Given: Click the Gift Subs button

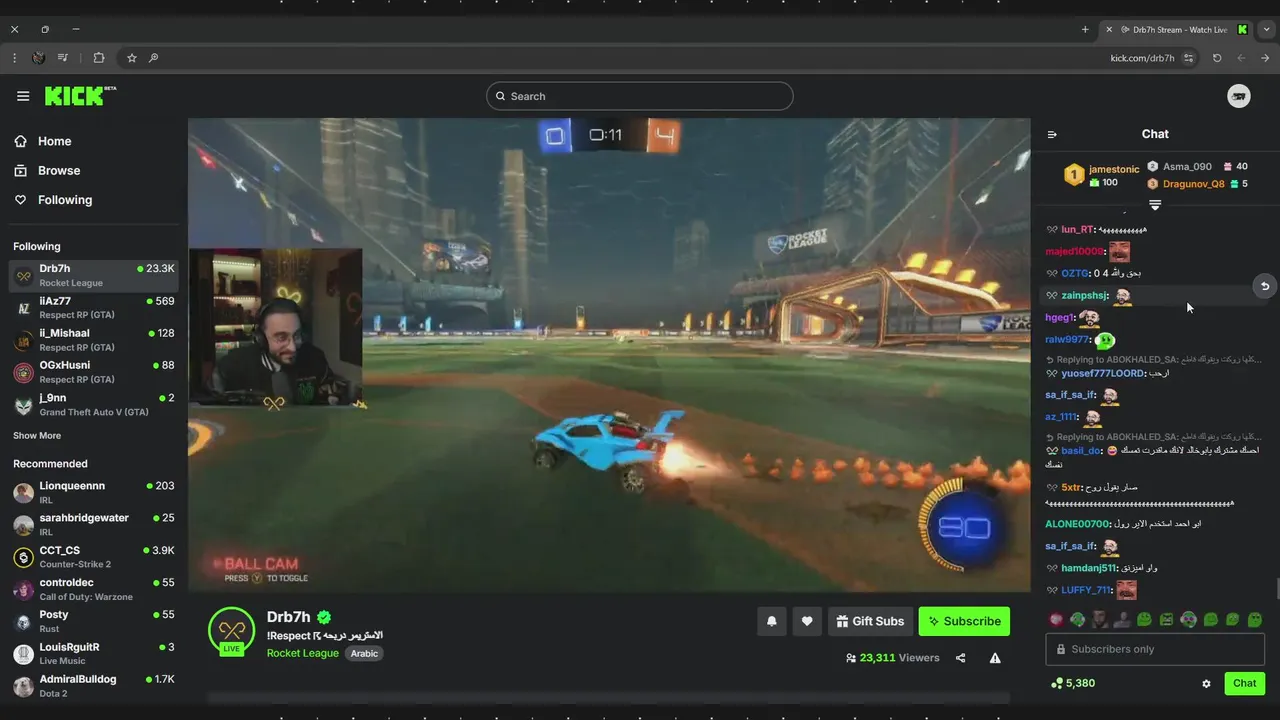Looking at the screenshot, I should pyautogui.click(x=870, y=621).
